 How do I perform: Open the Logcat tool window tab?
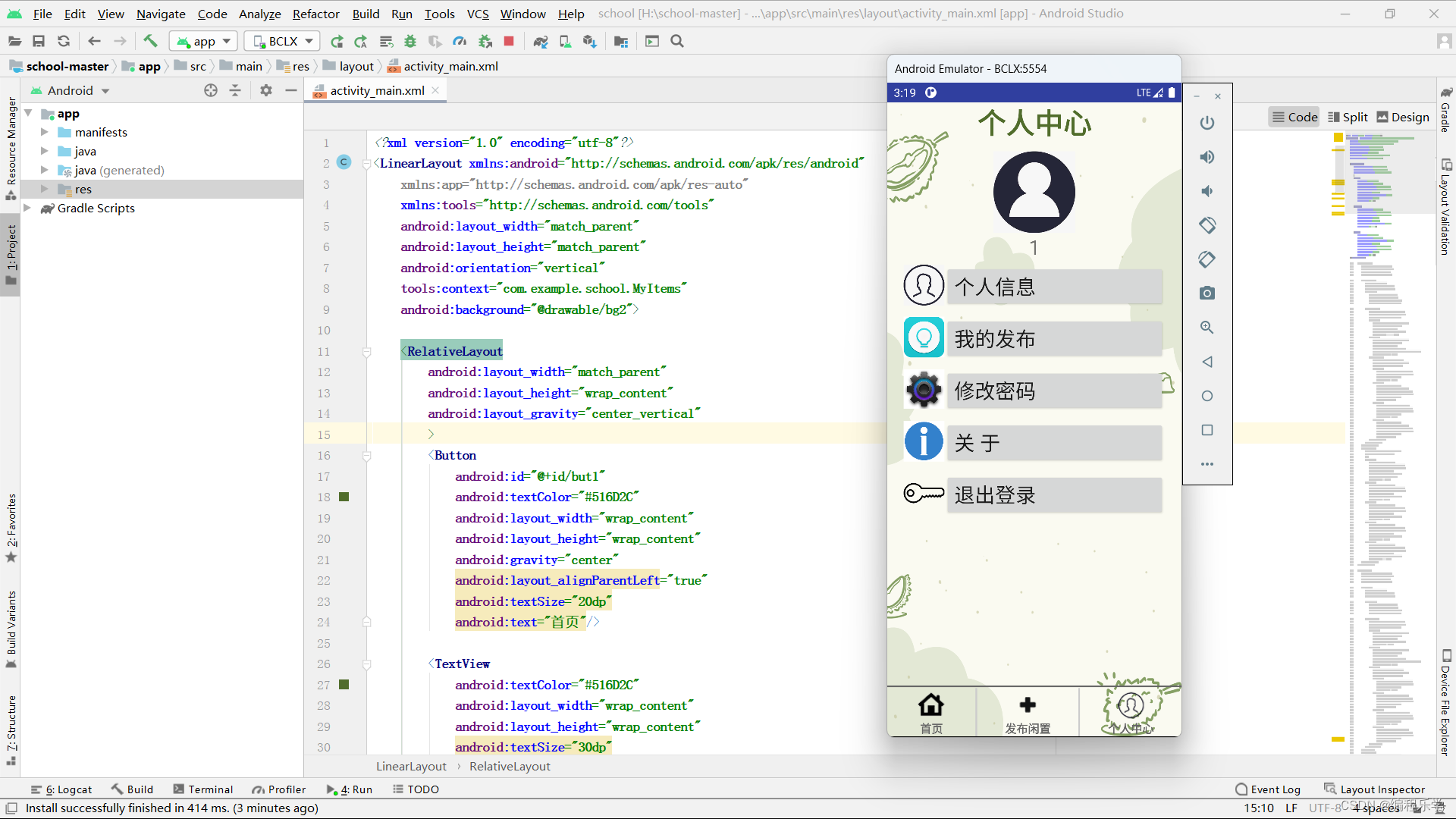tap(62, 789)
